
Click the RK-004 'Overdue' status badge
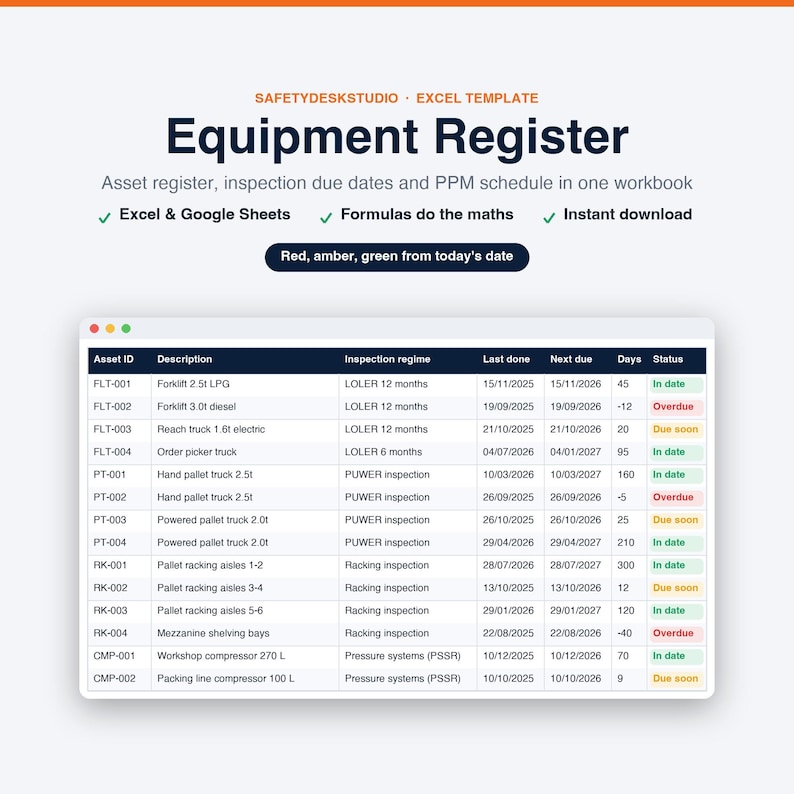[x=677, y=633]
